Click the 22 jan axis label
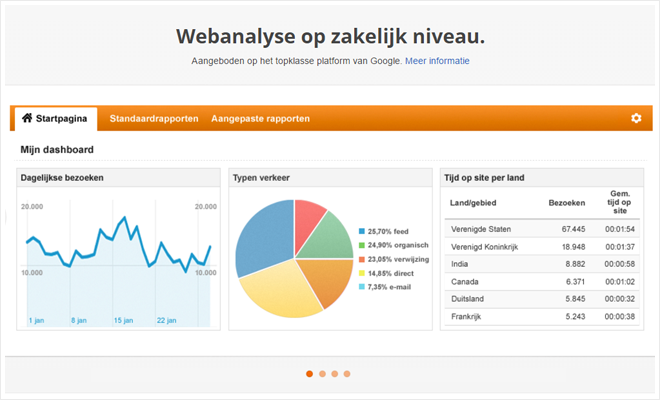This screenshot has width=660, height=400. coord(167,320)
